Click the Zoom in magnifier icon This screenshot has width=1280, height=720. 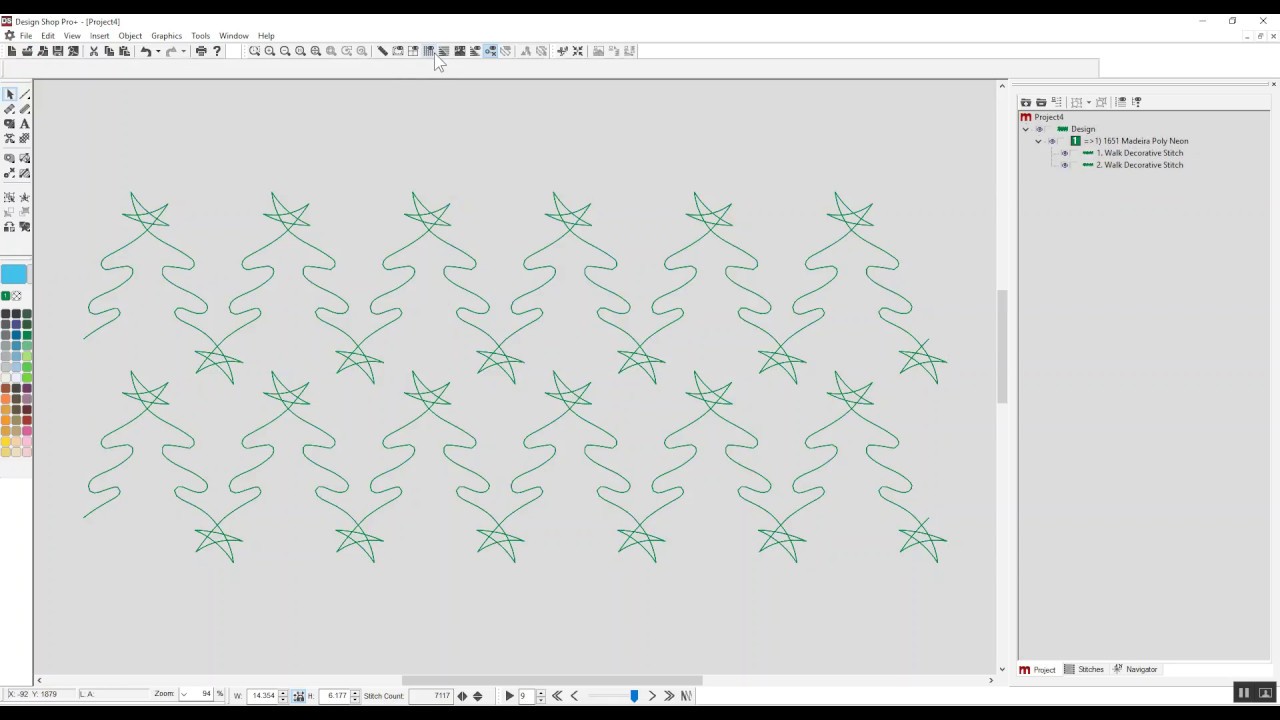(x=270, y=51)
